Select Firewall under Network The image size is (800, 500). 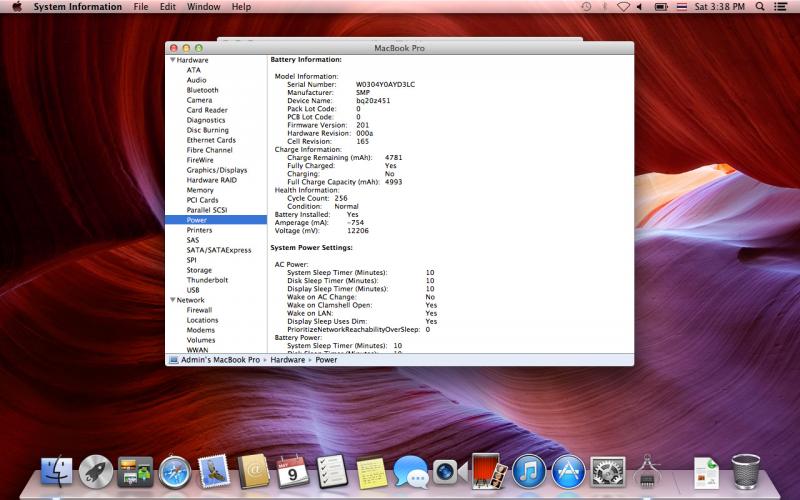[x=199, y=310]
